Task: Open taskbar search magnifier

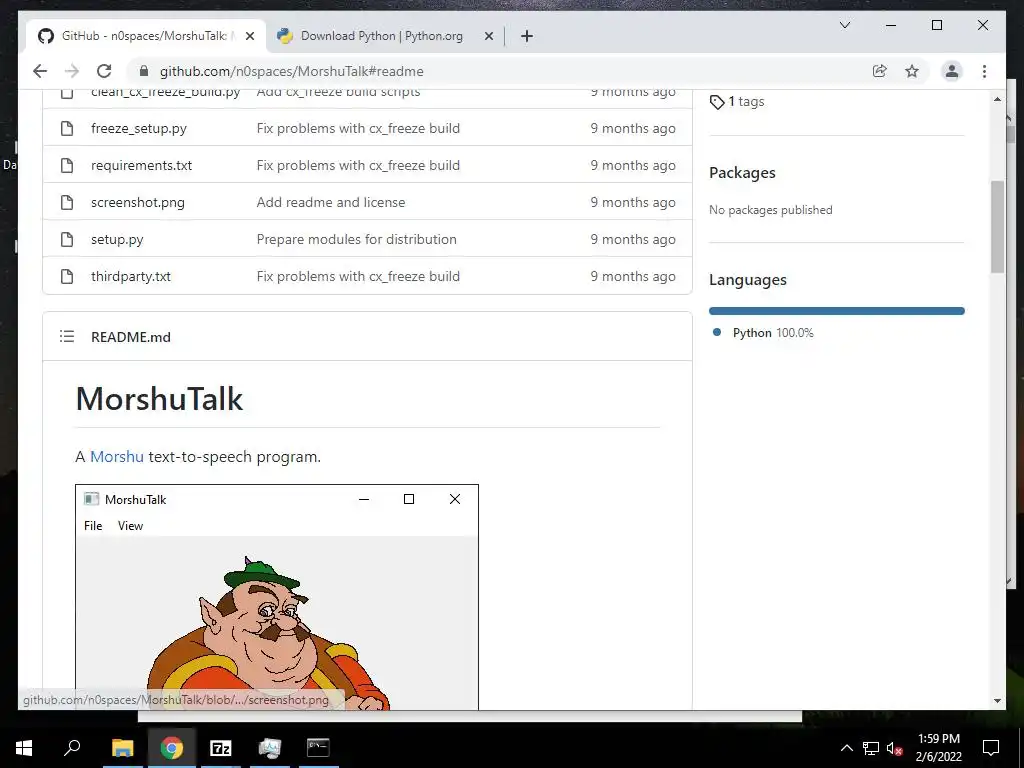Action: (x=72, y=747)
